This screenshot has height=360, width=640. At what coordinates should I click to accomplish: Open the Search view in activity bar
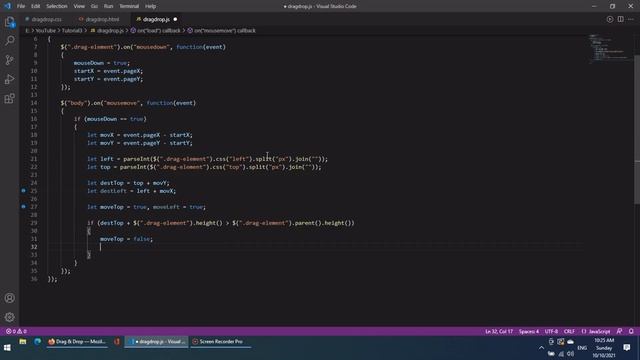pyautogui.click(x=9, y=40)
